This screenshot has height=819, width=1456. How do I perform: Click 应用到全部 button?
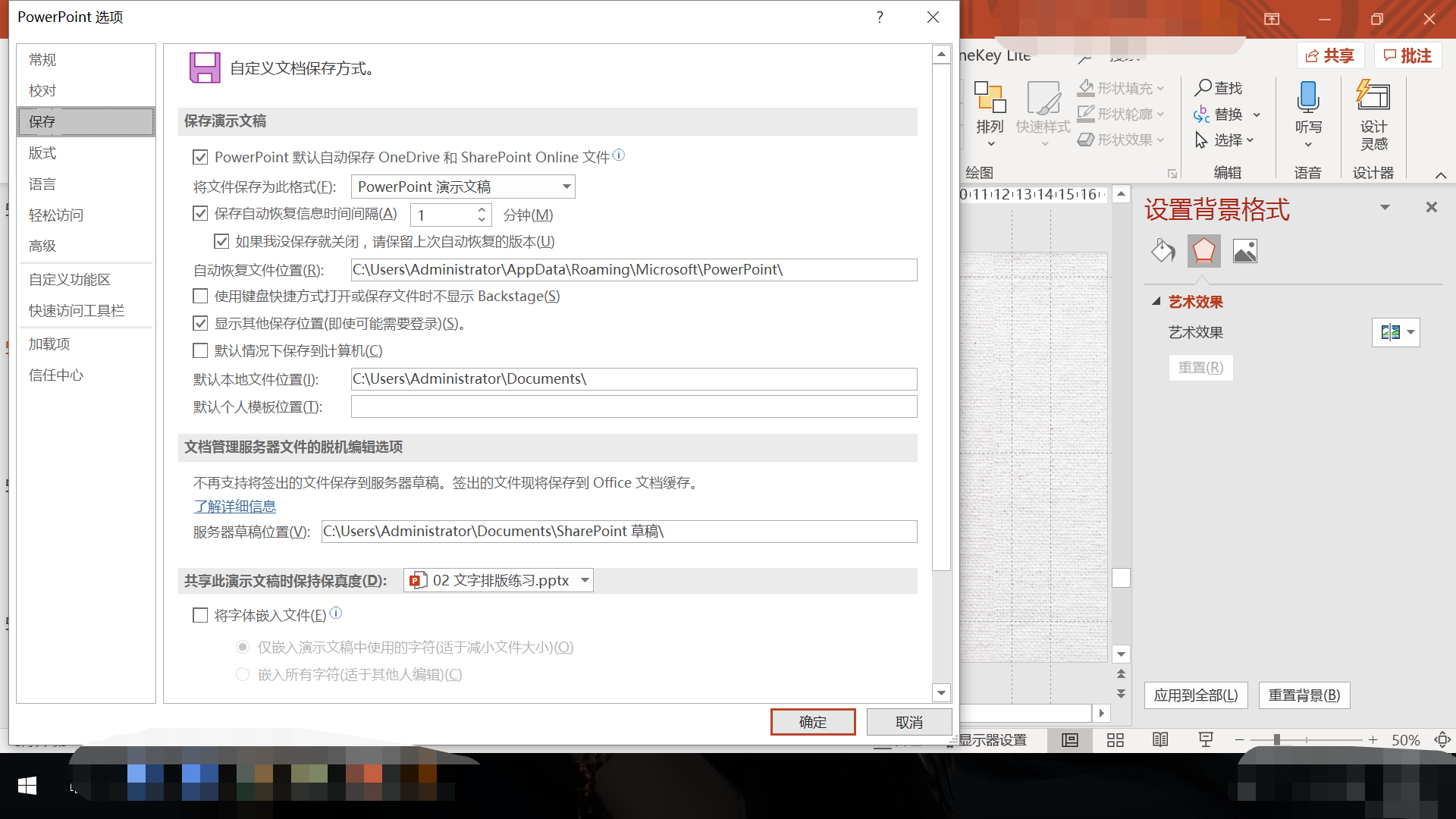[1196, 695]
